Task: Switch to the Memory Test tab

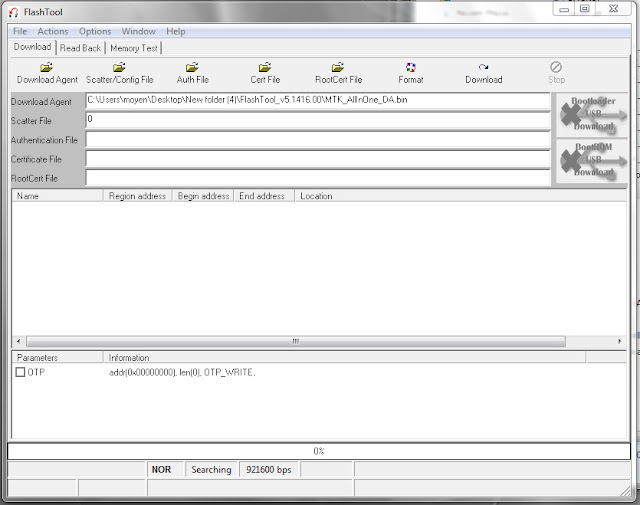Action: [x=134, y=48]
